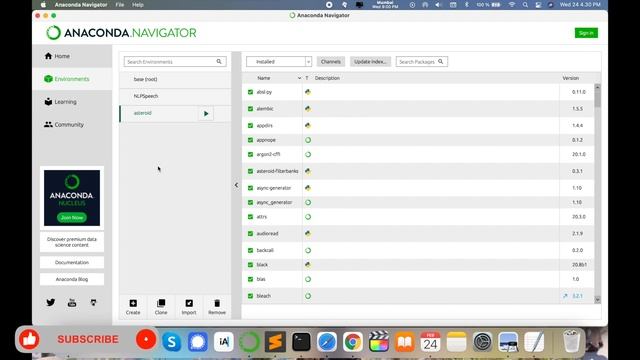Viewport: 640px width, 360px height.
Task: Click the Import environment icon
Action: pos(189,303)
